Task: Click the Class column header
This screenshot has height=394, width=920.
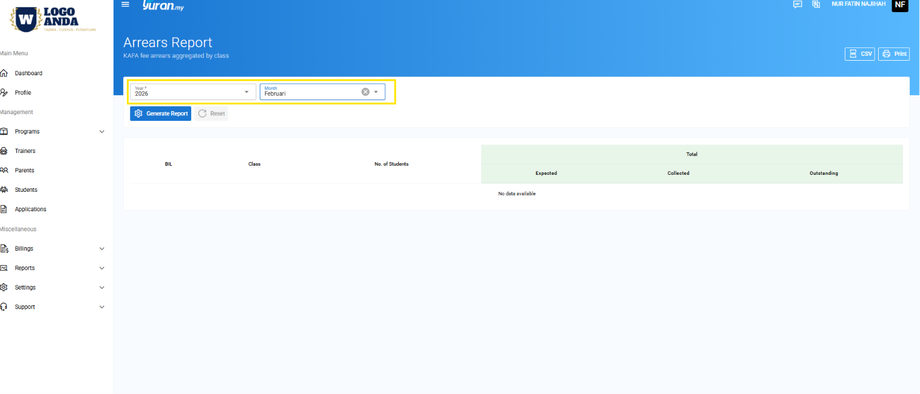Action: 254,164
